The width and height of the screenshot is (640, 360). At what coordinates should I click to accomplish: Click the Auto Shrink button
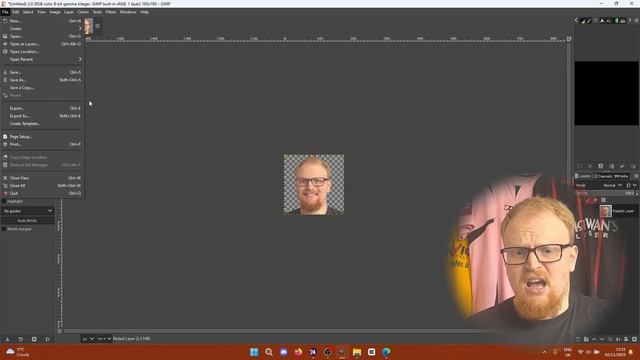click(27, 221)
